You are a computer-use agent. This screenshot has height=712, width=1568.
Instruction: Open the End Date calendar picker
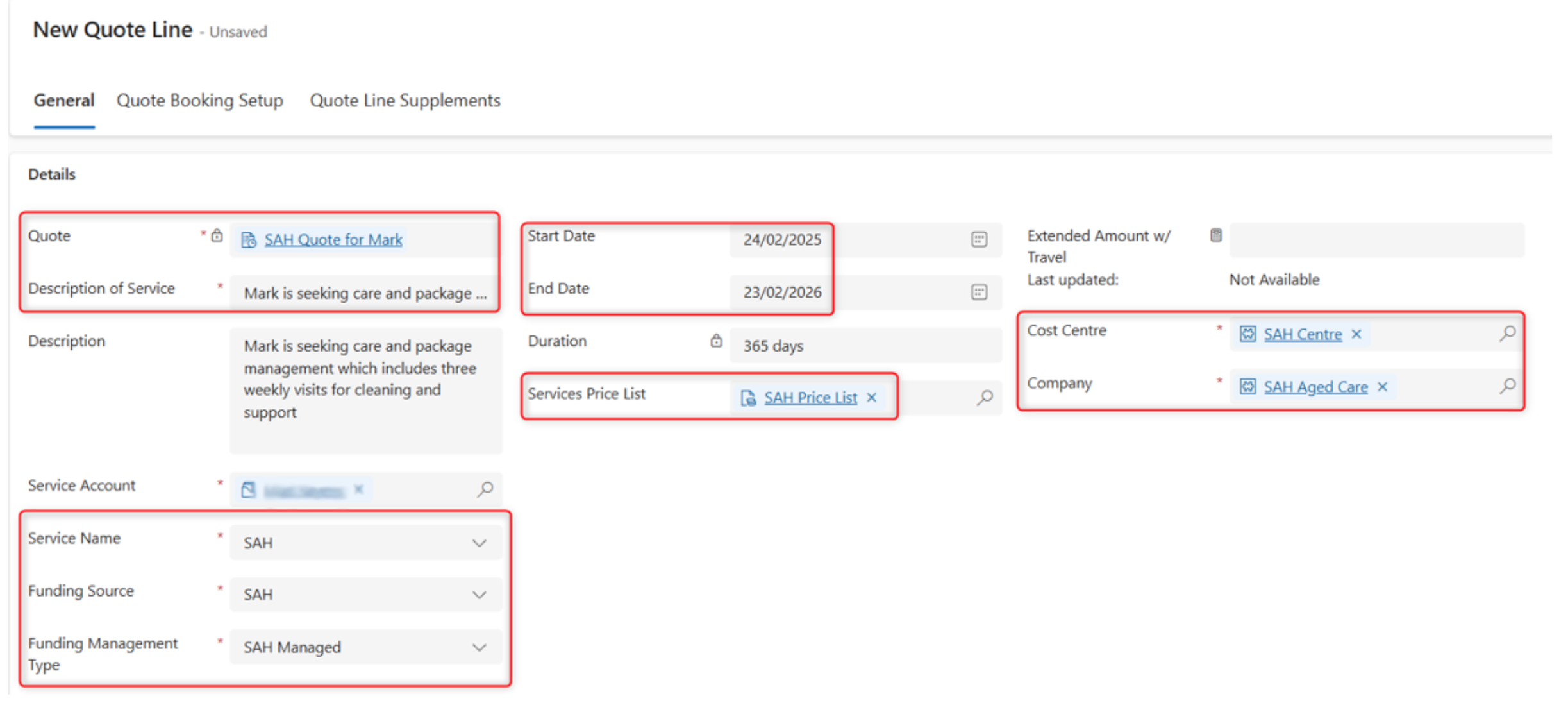pyautogui.click(x=978, y=292)
